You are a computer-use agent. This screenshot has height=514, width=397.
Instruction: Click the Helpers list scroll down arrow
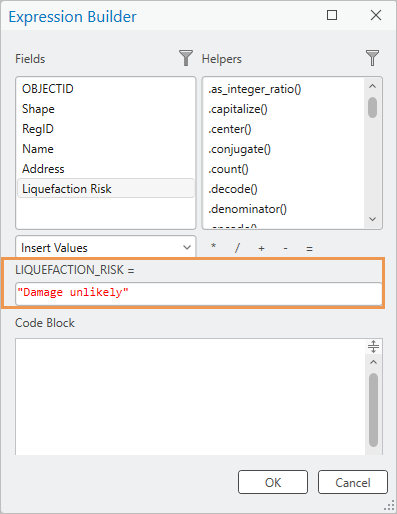pyautogui.click(x=373, y=219)
